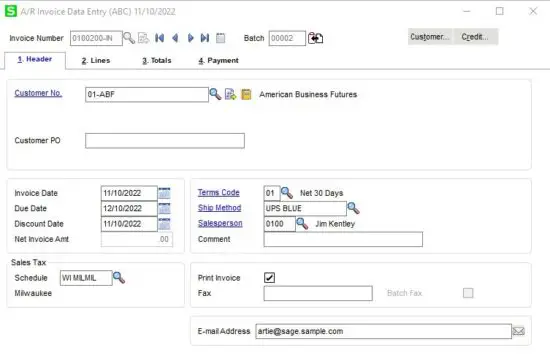This screenshot has width=550, height=361.
Task: Click the Customer No. field showing 01-ABF
Action: point(147,94)
